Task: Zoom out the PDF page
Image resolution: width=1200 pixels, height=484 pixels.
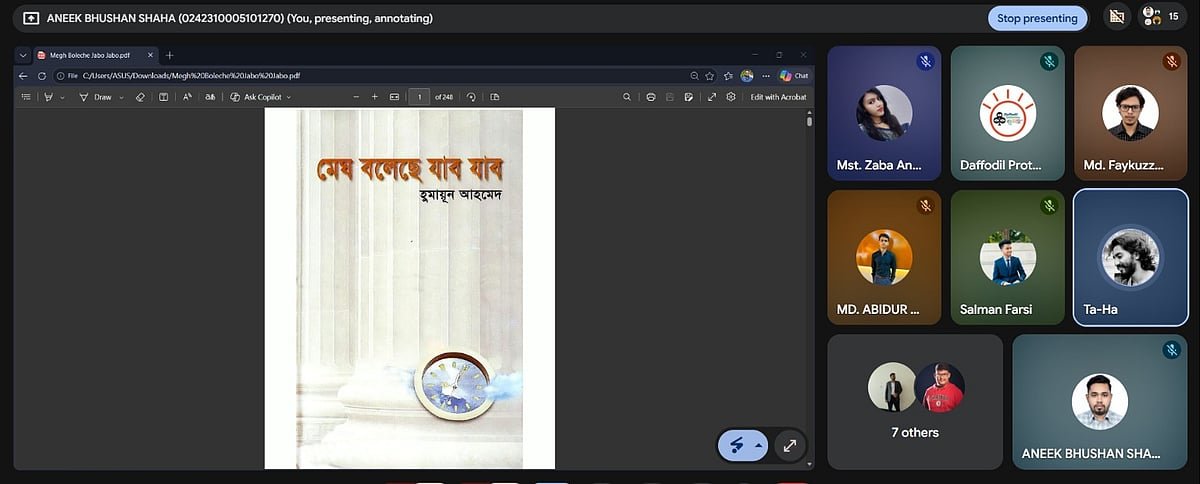Action: click(356, 97)
